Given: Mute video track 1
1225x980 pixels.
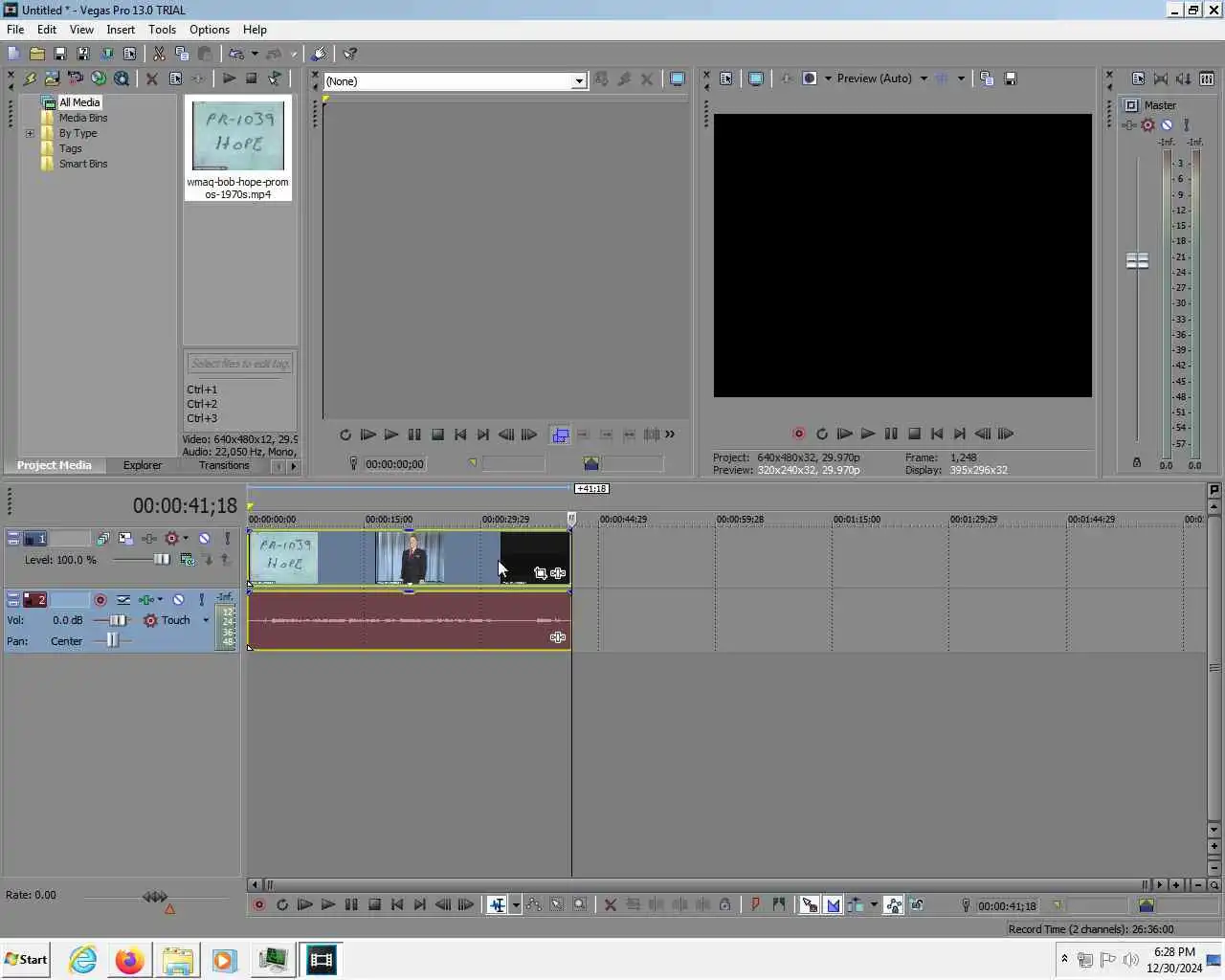Looking at the screenshot, I should tap(204, 539).
